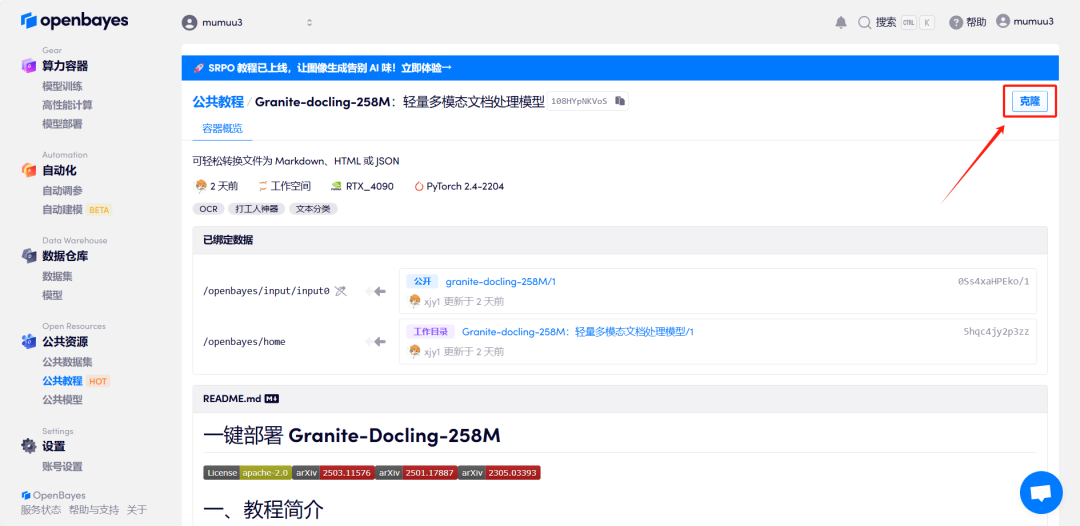Click the 文本分类 tag
This screenshot has width=1080, height=526.
[x=313, y=209]
